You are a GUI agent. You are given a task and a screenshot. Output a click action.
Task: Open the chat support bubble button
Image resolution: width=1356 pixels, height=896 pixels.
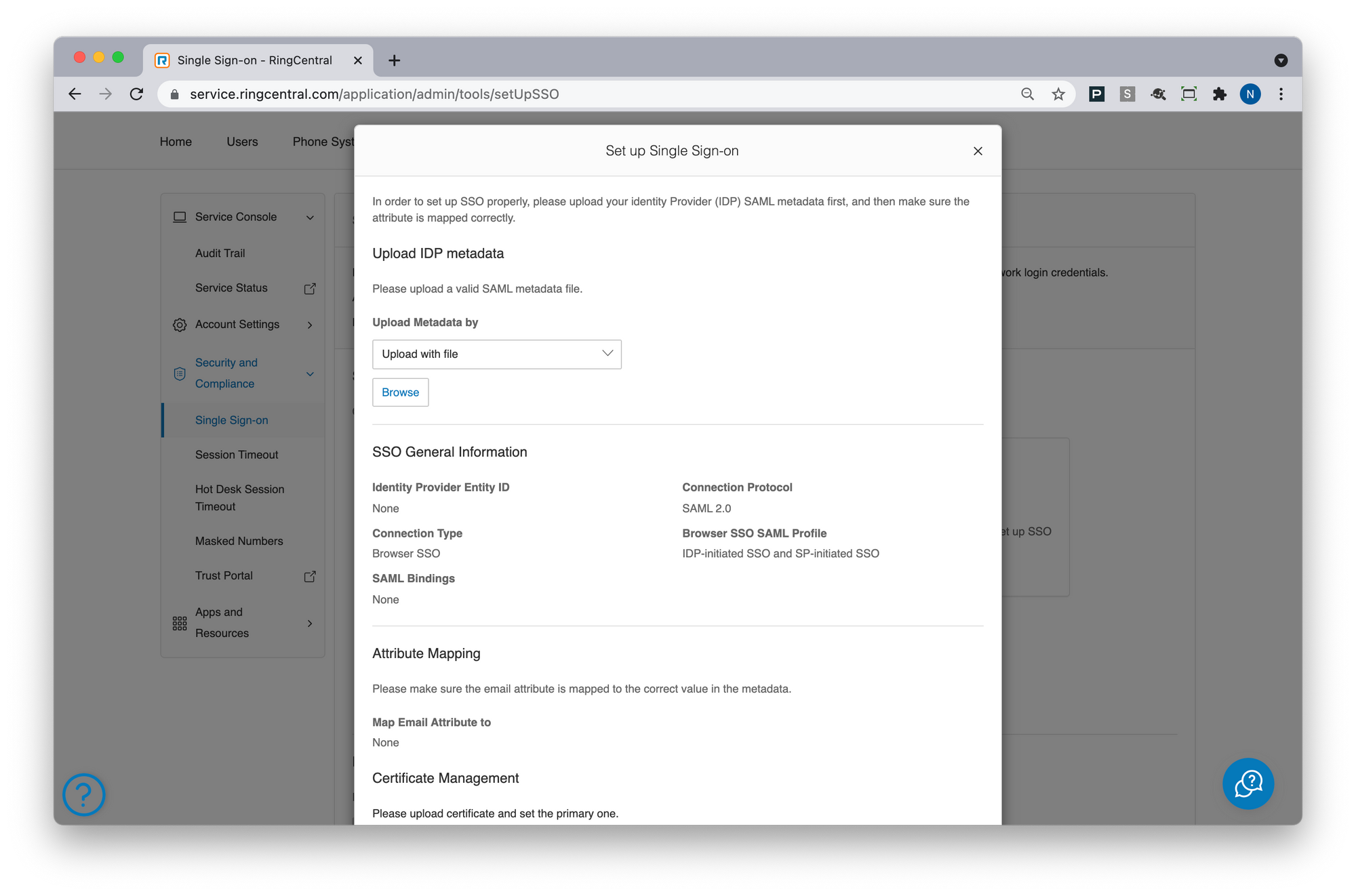(x=1248, y=783)
